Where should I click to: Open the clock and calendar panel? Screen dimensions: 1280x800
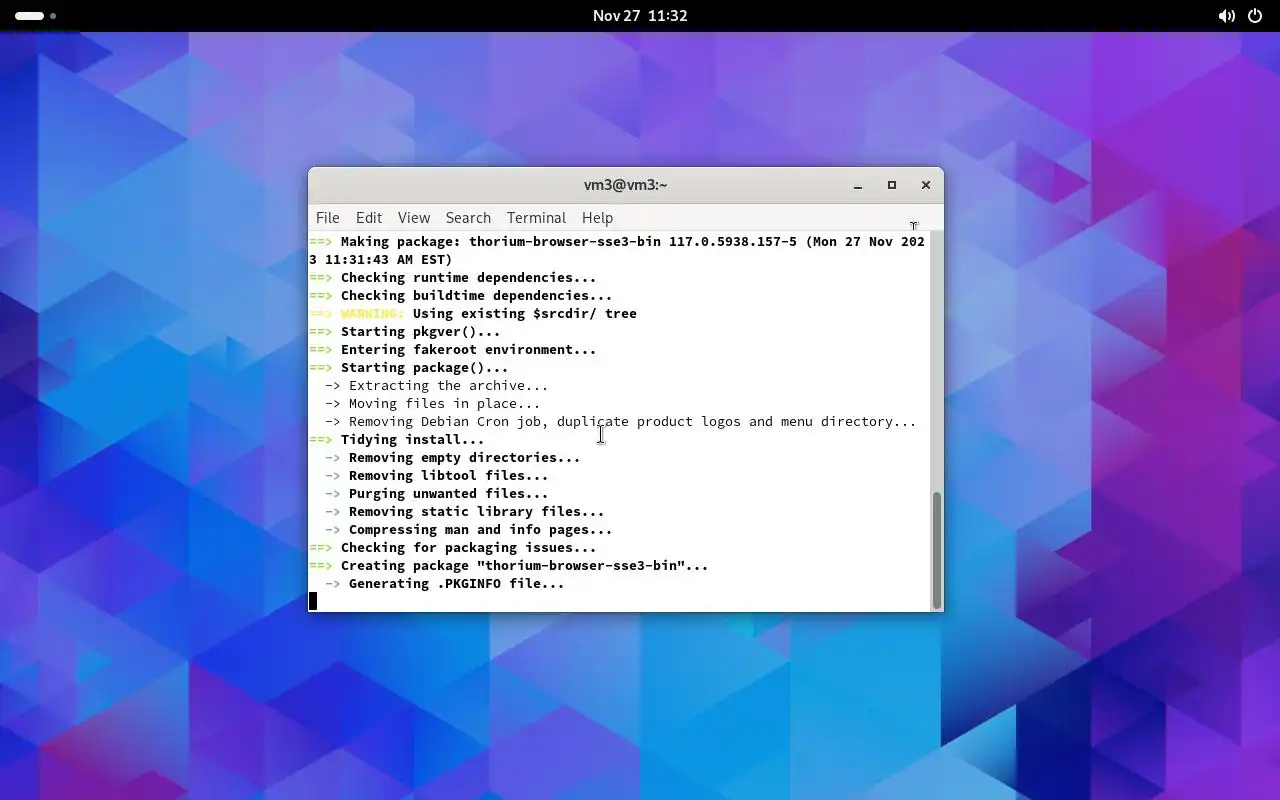point(640,16)
